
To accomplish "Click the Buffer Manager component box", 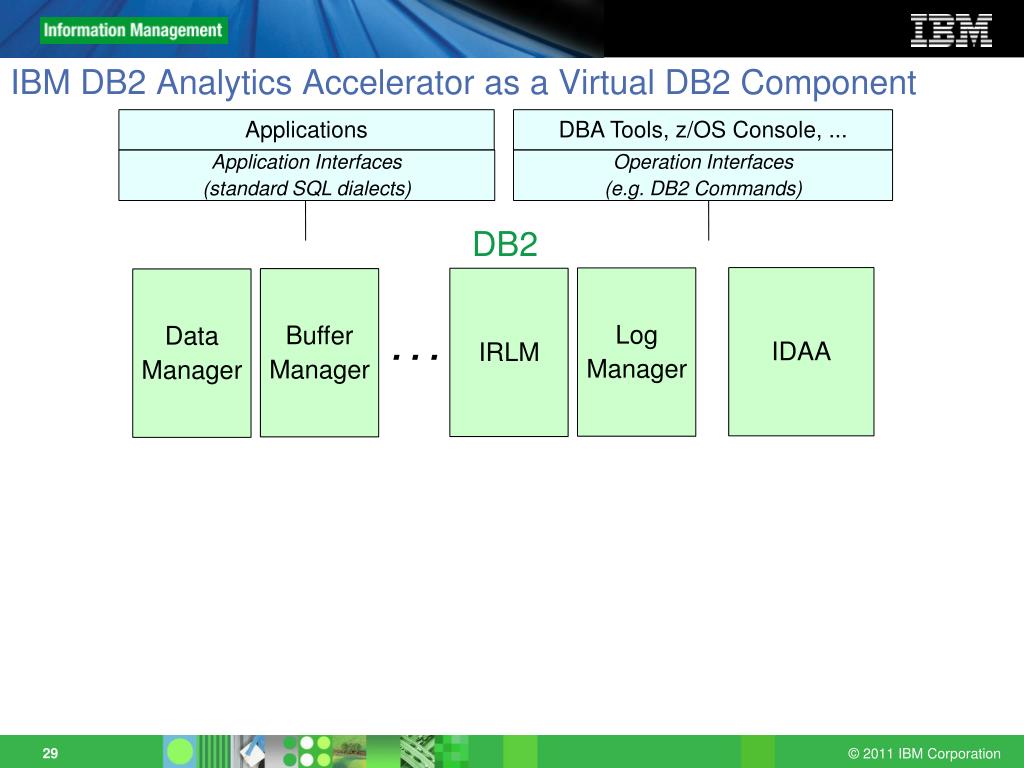I will (319, 353).
